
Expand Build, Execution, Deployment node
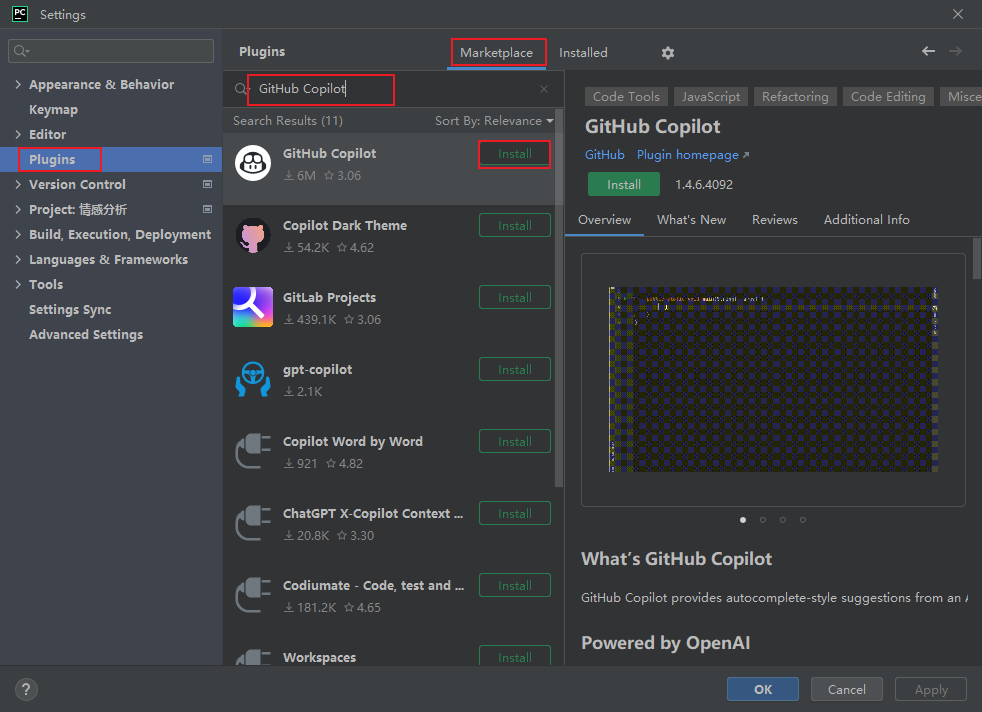pyautogui.click(x=18, y=234)
